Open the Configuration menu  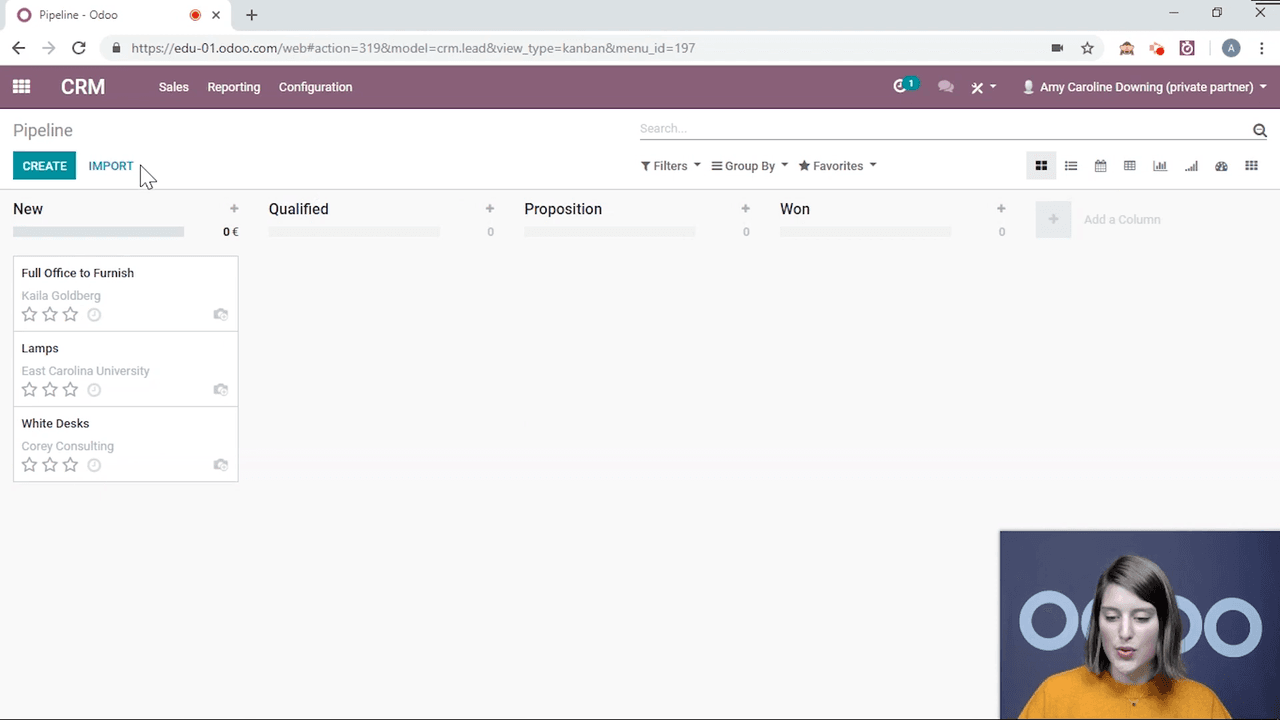(x=315, y=87)
